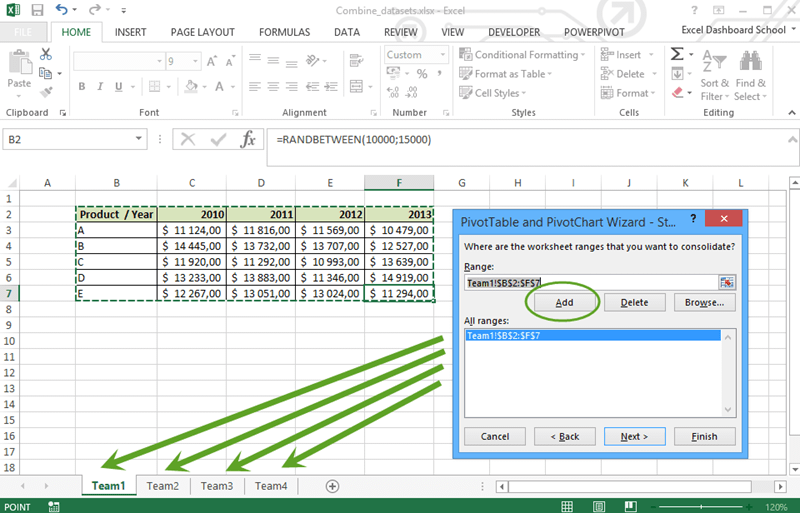The width and height of the screenshot is (800, 513).
Task: Toggle Underline formatting
Action: 118,86
